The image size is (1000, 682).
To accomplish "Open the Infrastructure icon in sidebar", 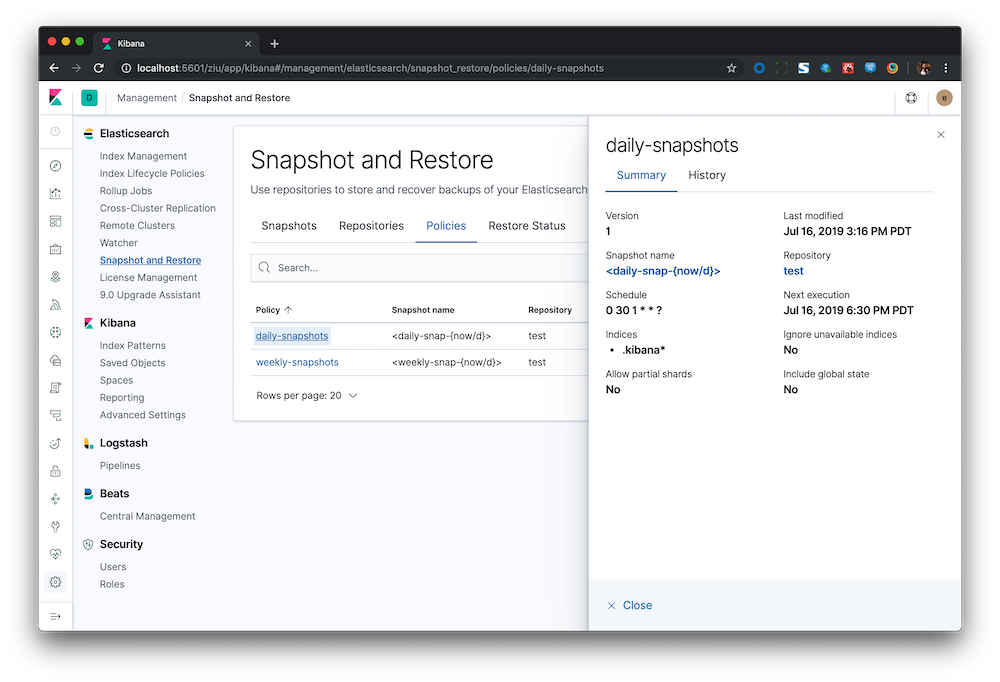I will pyautogui.click(x=55, y=360).
